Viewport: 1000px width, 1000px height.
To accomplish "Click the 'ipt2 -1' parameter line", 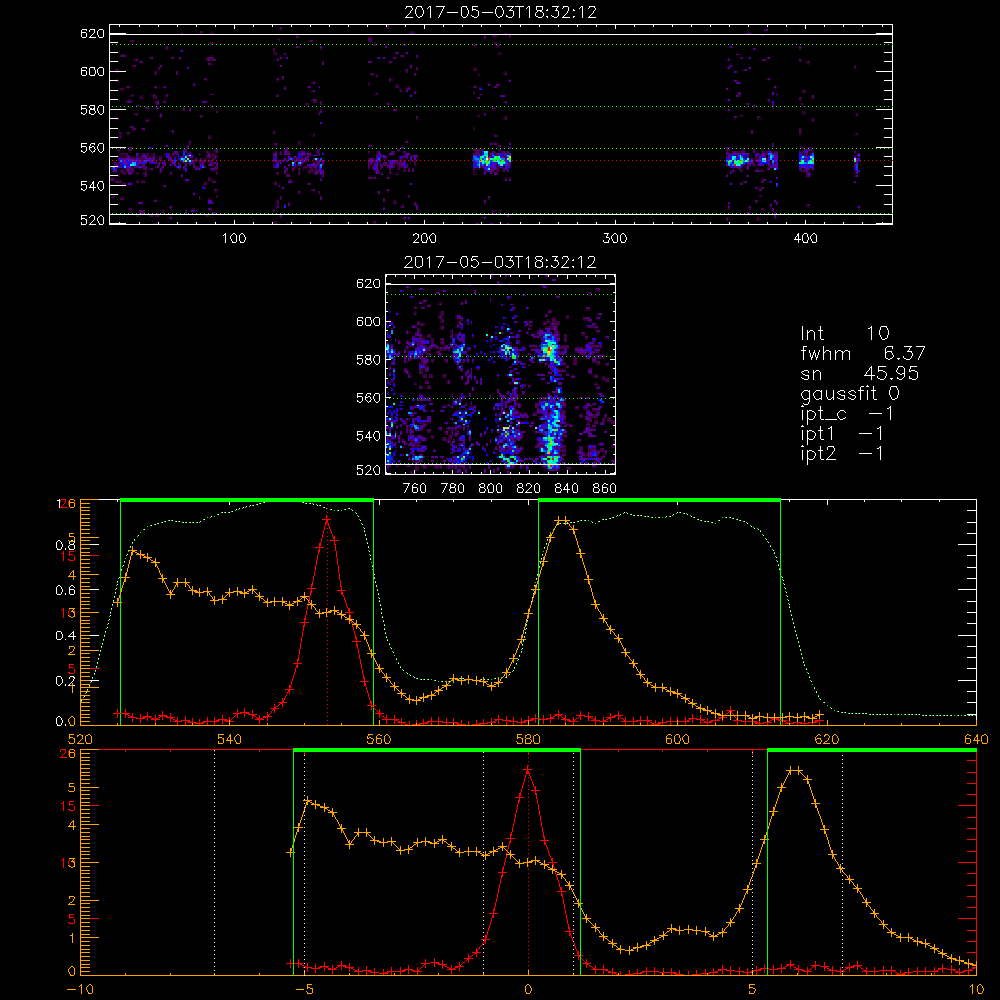I will coord(842,453).
